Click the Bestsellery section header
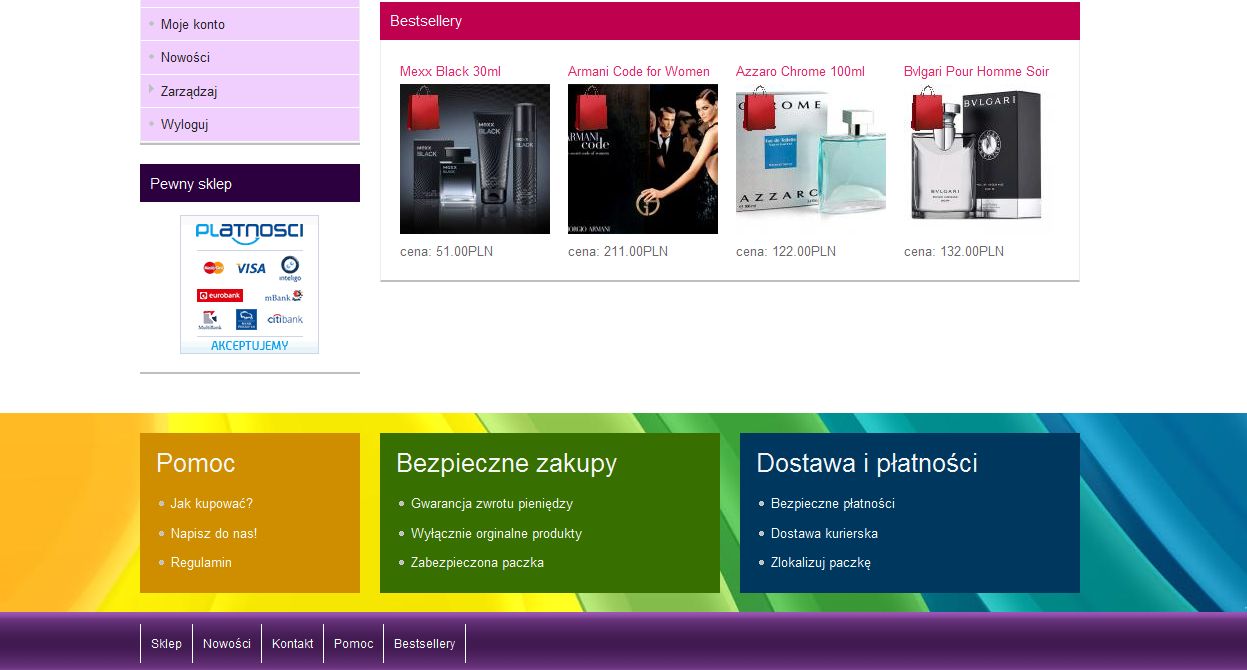This screenshot has height=670, width=1247. click(730, 21)
